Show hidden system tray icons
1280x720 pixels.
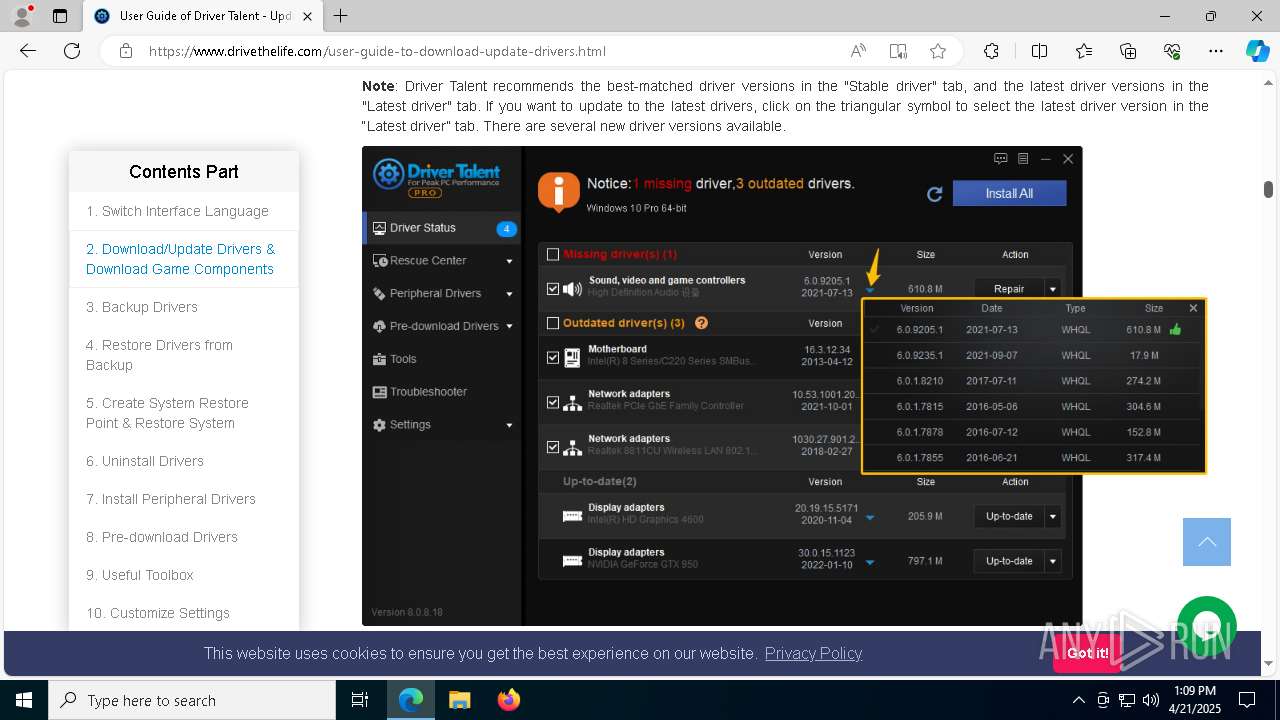click(x=1078, y=700)
